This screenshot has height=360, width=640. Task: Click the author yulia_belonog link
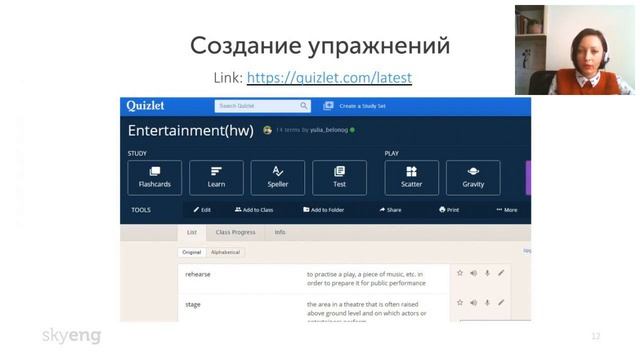[329, 130]
